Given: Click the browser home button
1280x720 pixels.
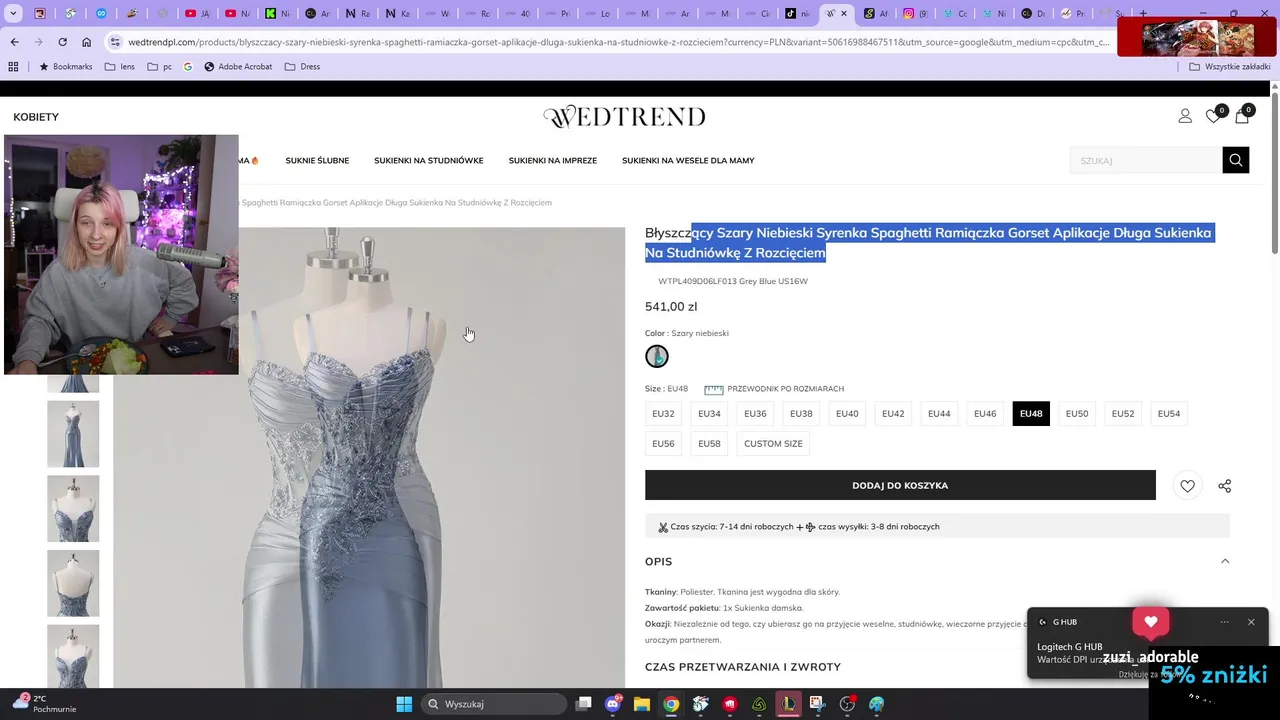Looking at the screenshot, I should coord(86,42).
